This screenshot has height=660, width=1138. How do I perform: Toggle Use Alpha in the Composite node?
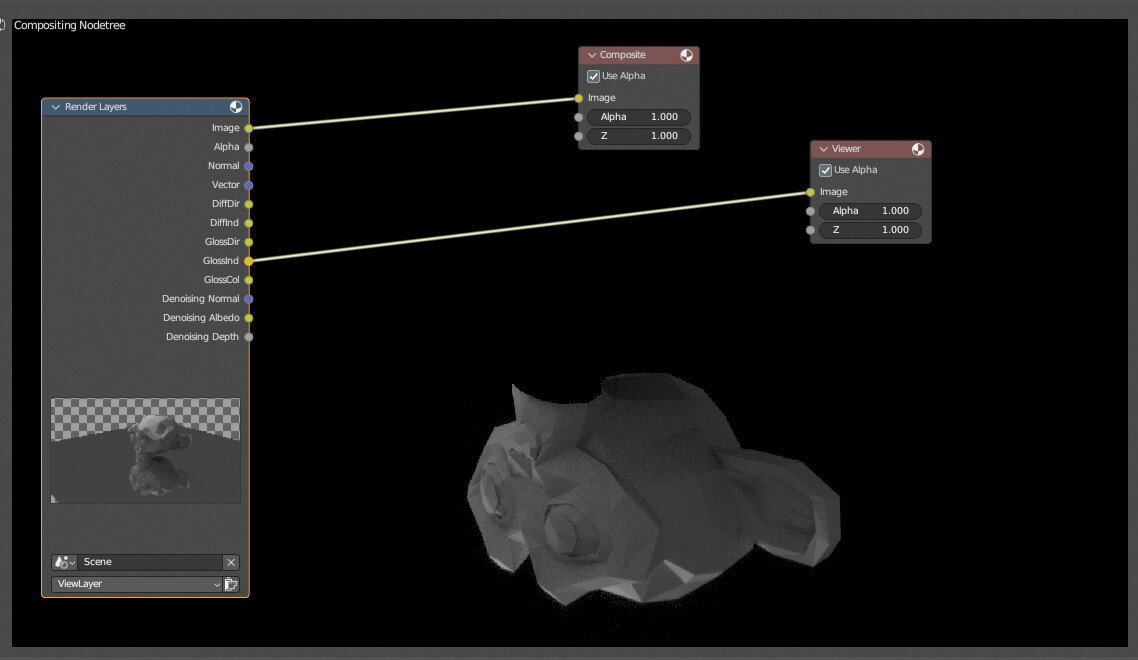[x=593, y=76]
